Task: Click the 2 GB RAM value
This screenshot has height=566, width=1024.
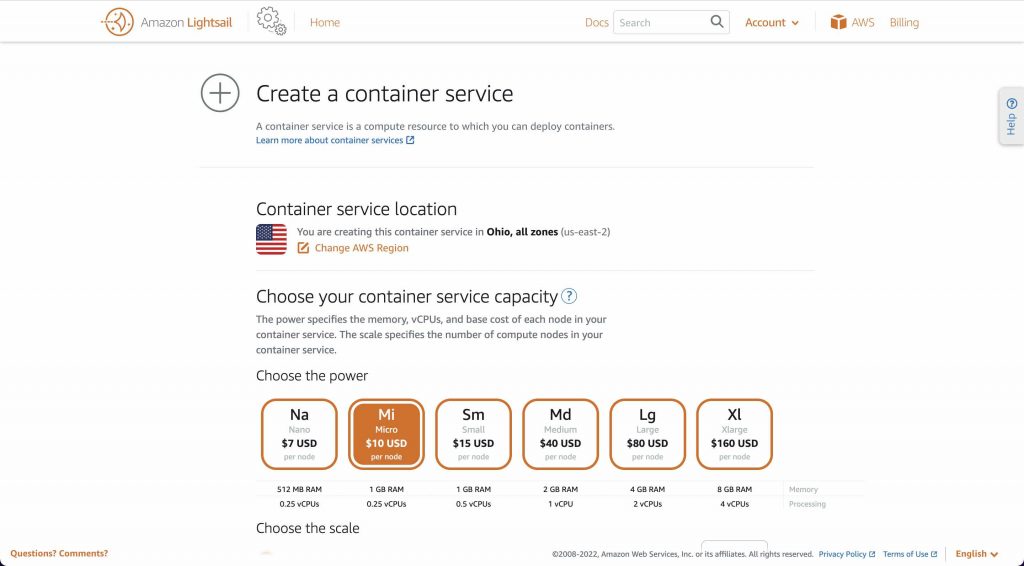Action: [560, 489]
